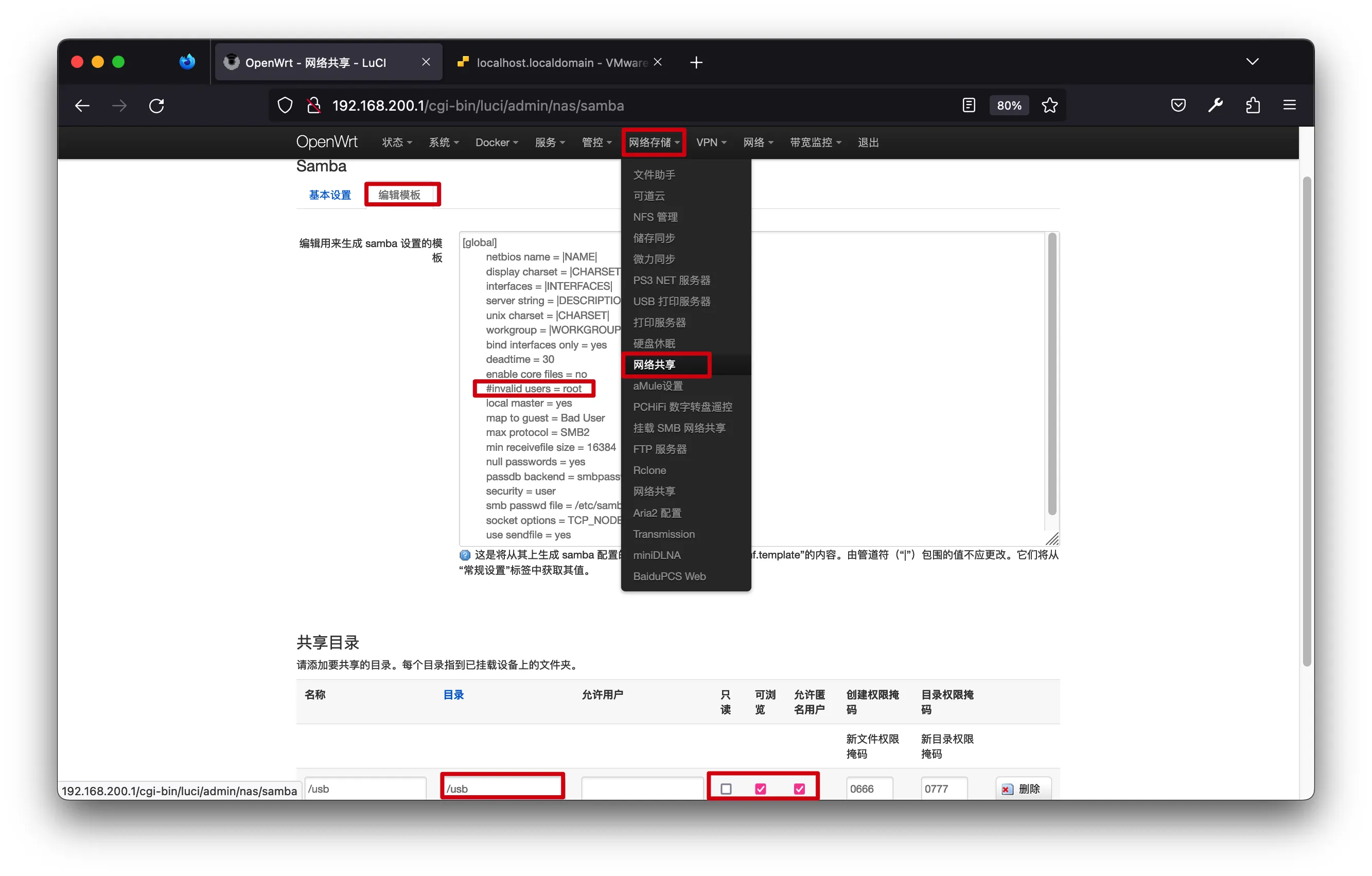Viewport: 1372px width, 876px height.
Task: Open PS3 NET 服务器 settings
Action: (x=686, y=281)
